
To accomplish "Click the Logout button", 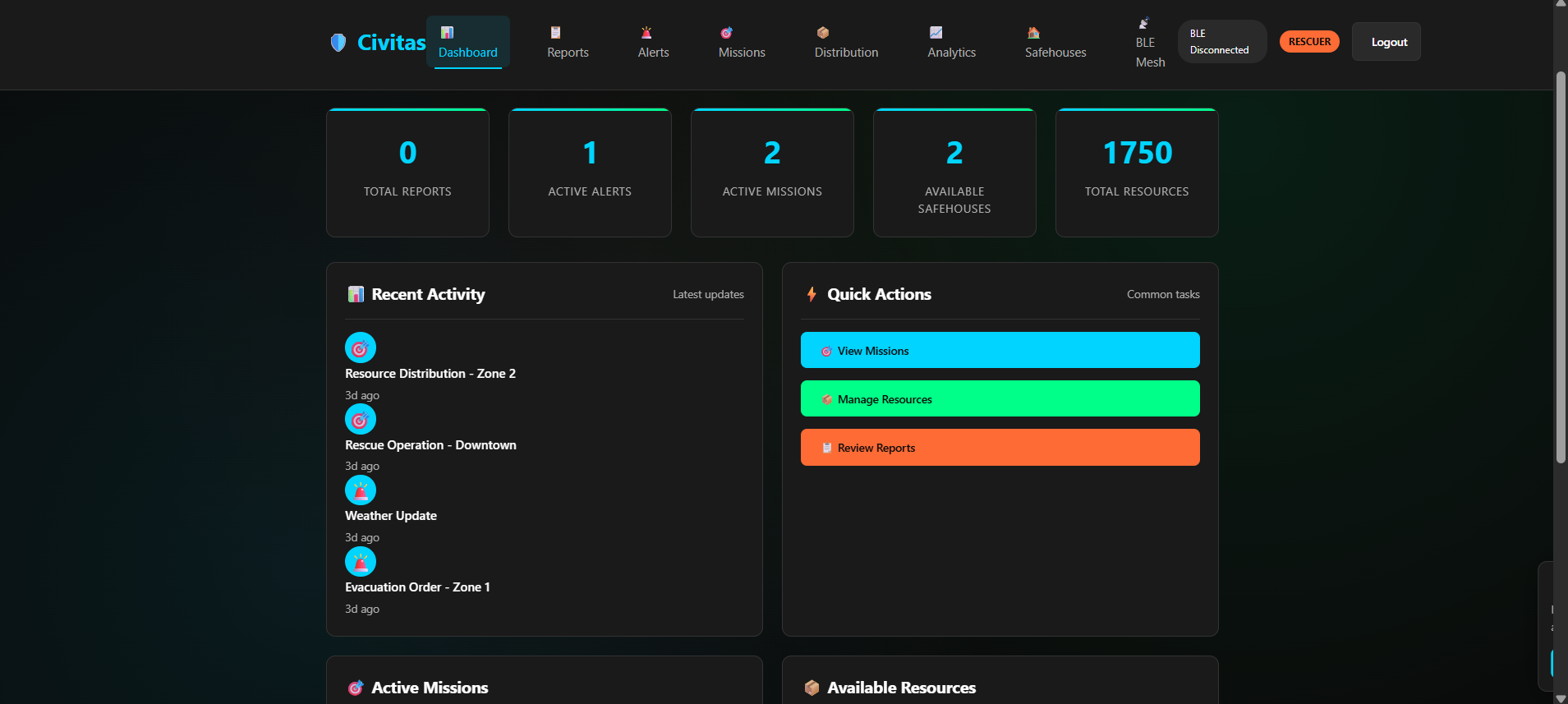I will 1386,42.
